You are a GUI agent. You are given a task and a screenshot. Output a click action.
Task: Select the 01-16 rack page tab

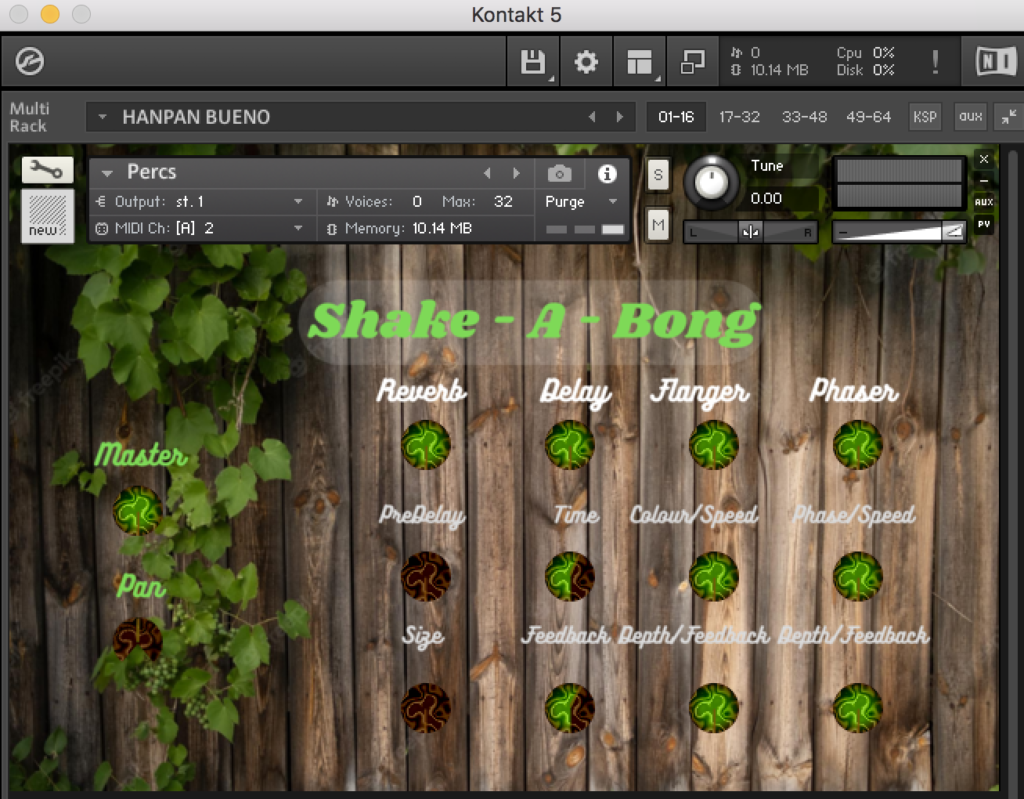point(676,117)
